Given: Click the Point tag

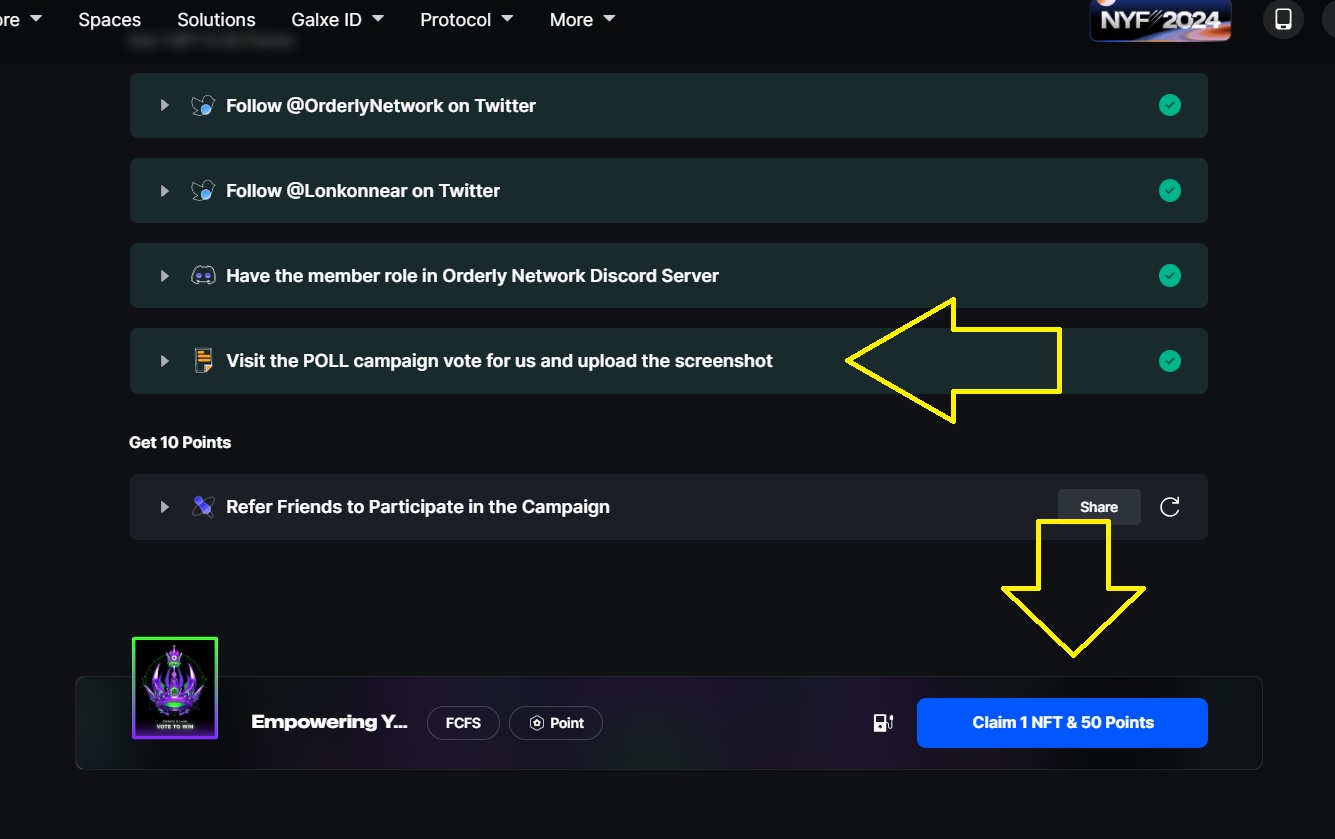Looking at the screenshot, I should [556, 723].
